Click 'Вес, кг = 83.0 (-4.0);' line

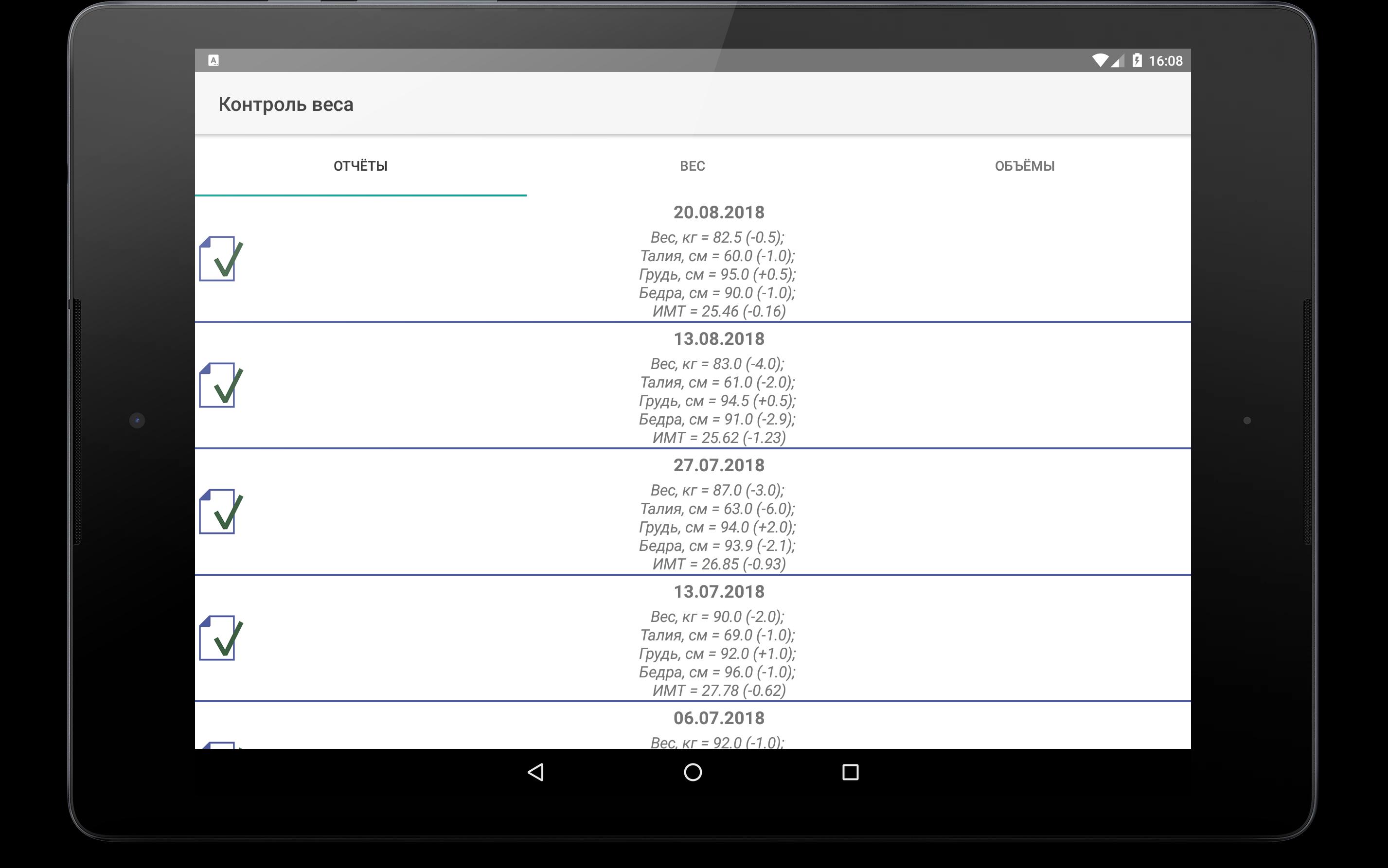point(717,363)
